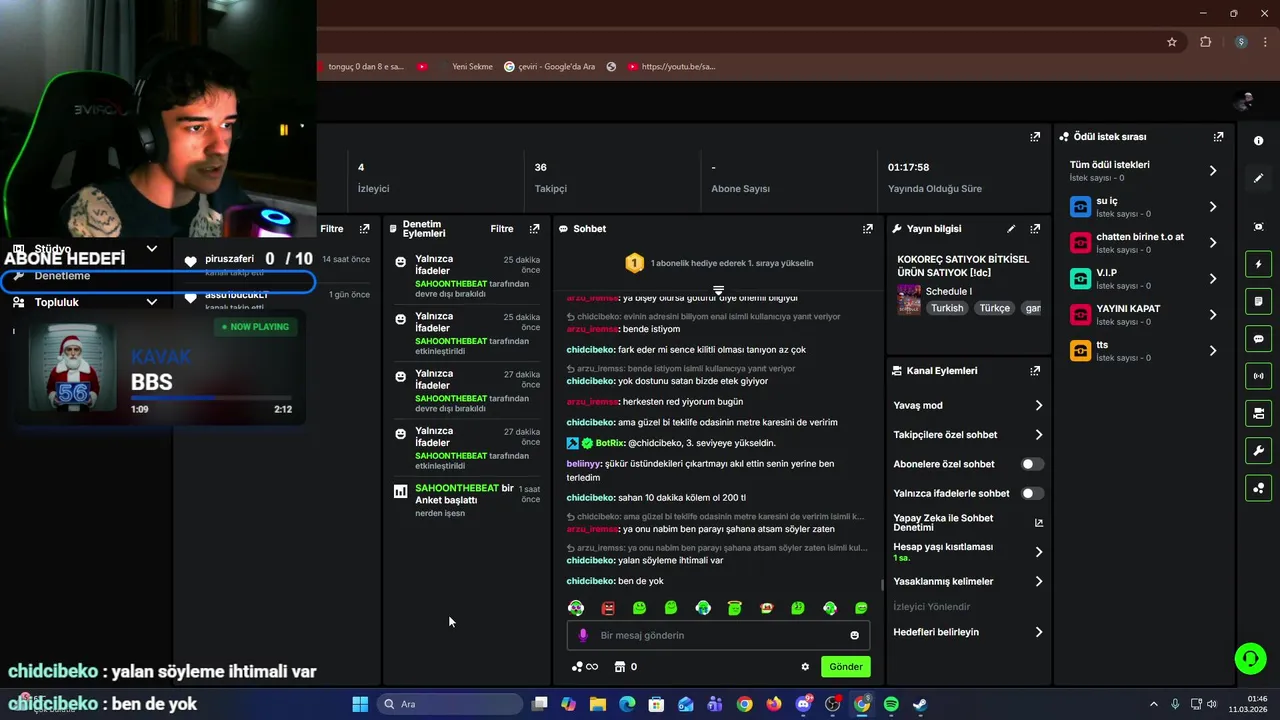Bookmark this page with the star icon
The height and width of the screenshot is (720, 1280).
1172,42
